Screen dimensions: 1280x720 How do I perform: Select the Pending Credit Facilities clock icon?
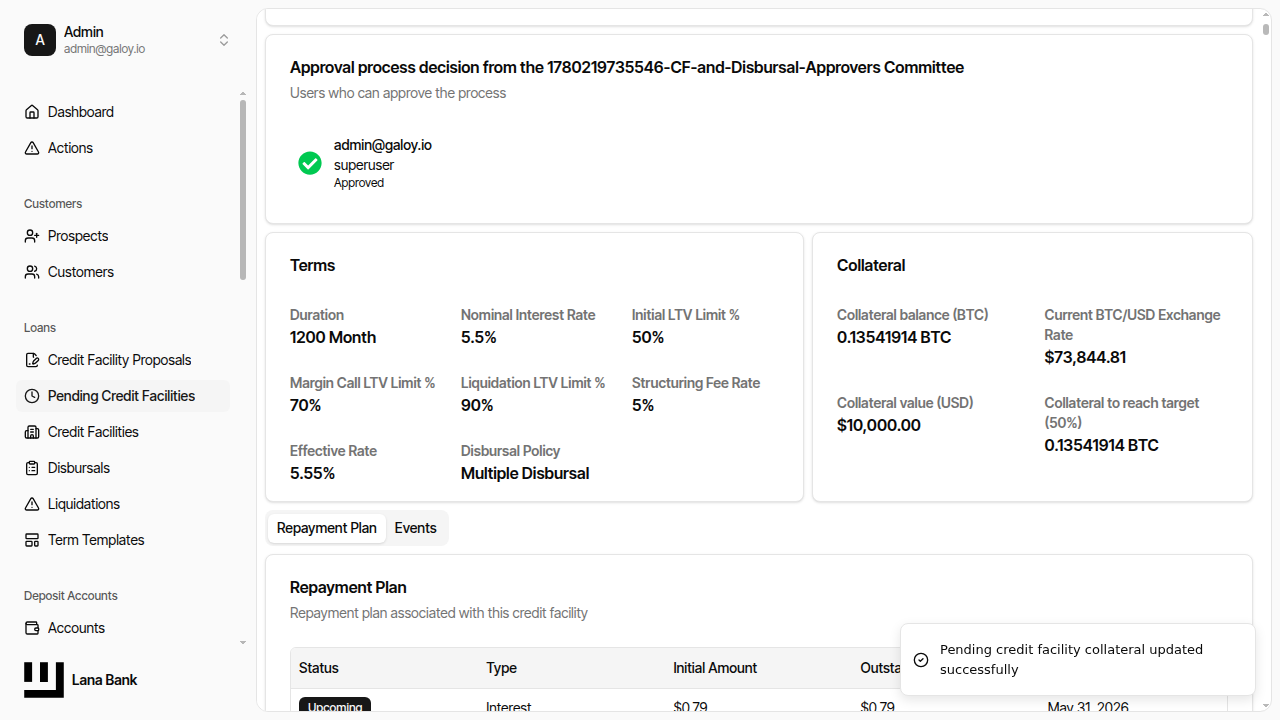[32, 396]
